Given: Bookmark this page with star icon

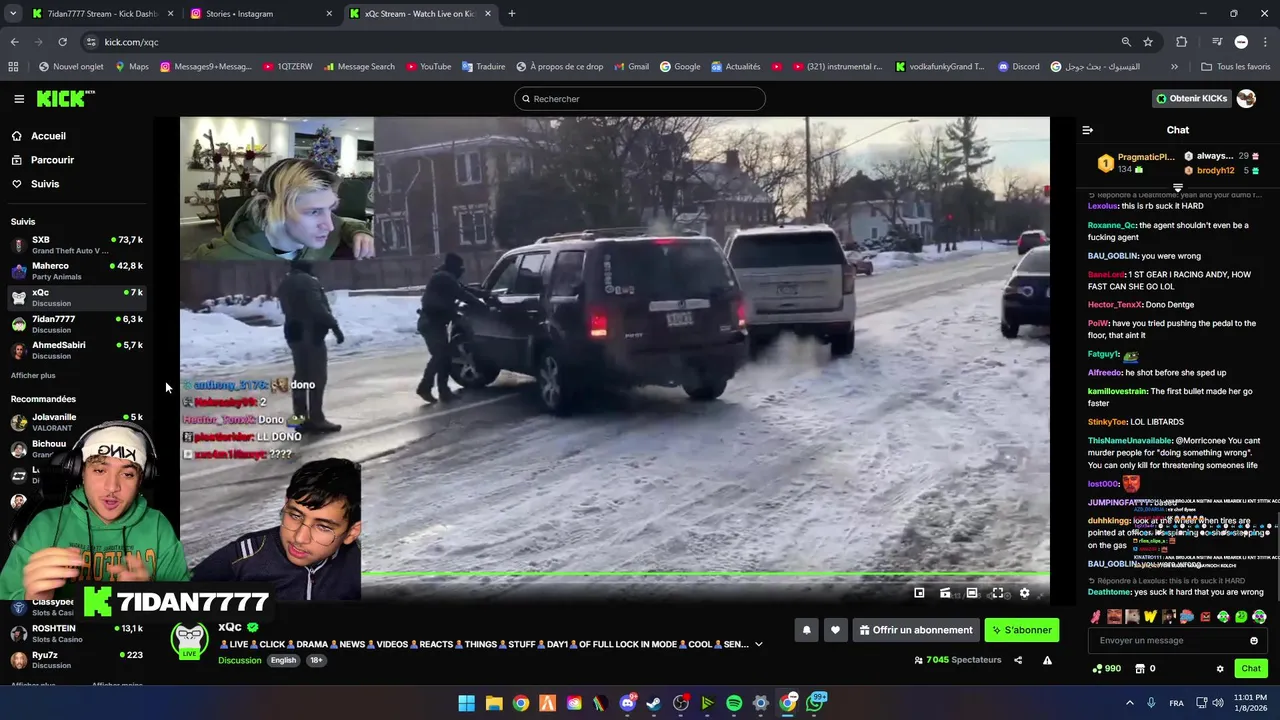Looking at the screenshot, I should (1148, 42).
